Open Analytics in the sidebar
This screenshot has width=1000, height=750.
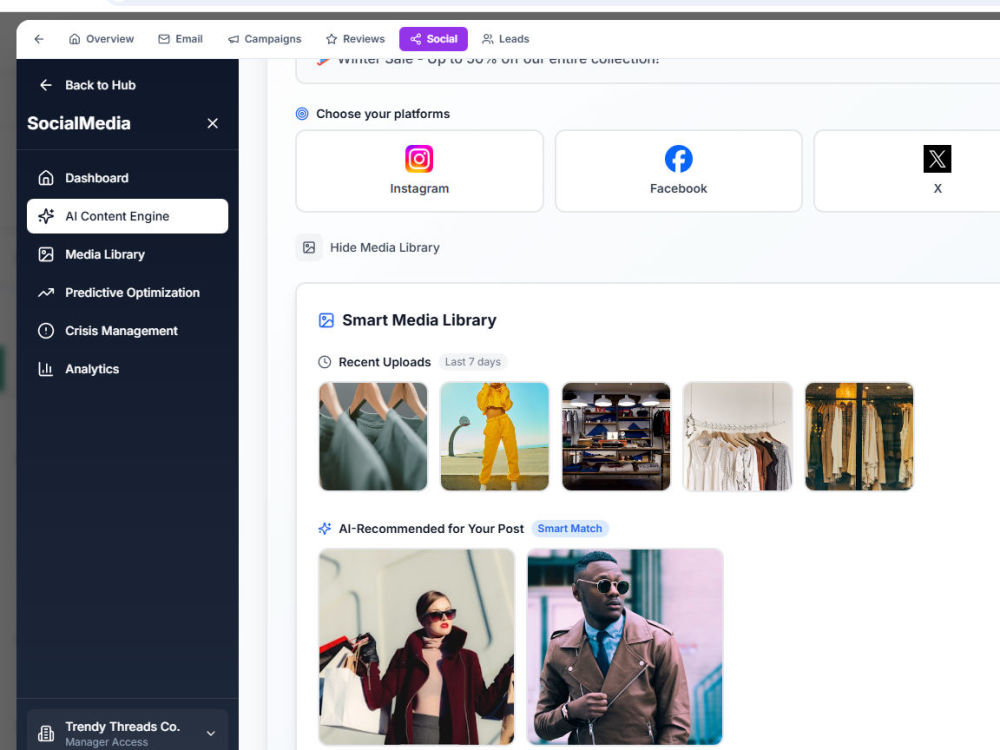click(128, 369)
